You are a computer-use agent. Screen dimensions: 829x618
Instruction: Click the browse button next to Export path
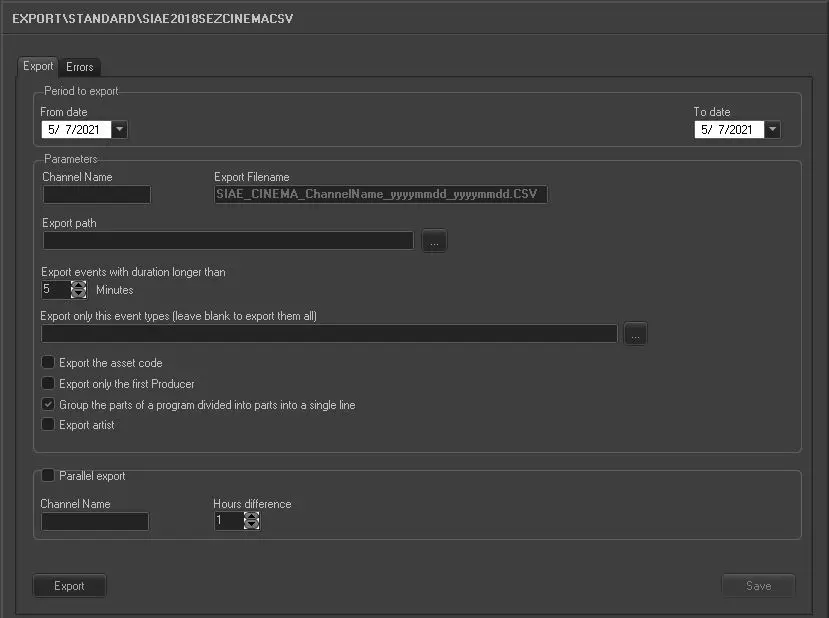click(x=434, y=241)
